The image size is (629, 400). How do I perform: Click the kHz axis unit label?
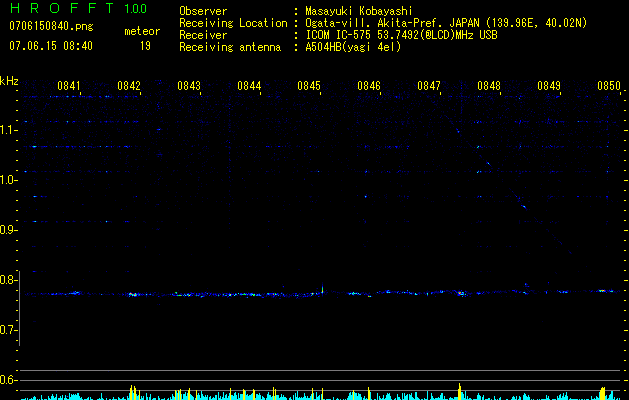click(x=9, y=81)
